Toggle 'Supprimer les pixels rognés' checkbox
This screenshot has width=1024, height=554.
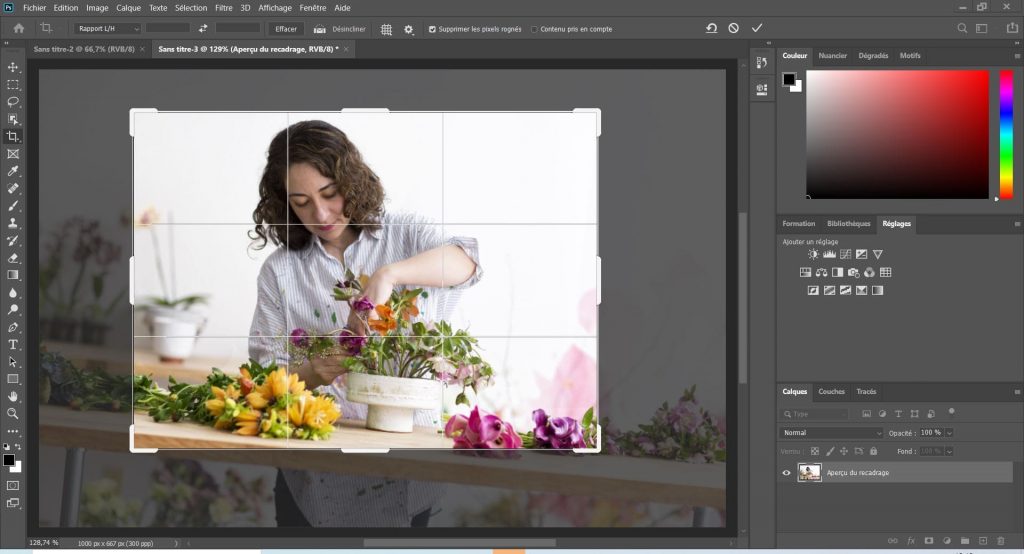[x=432, y=29]
